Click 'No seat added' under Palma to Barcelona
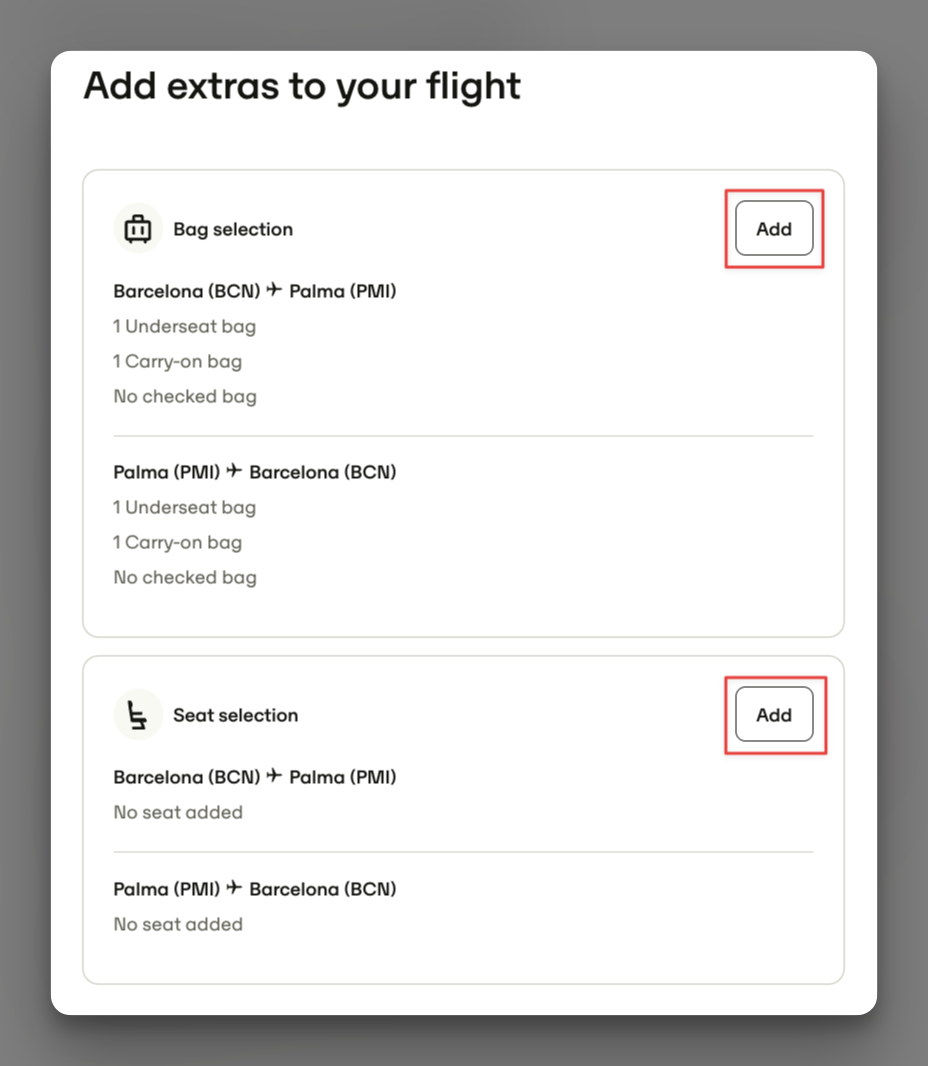The image size is (928, 1066). 178,925
